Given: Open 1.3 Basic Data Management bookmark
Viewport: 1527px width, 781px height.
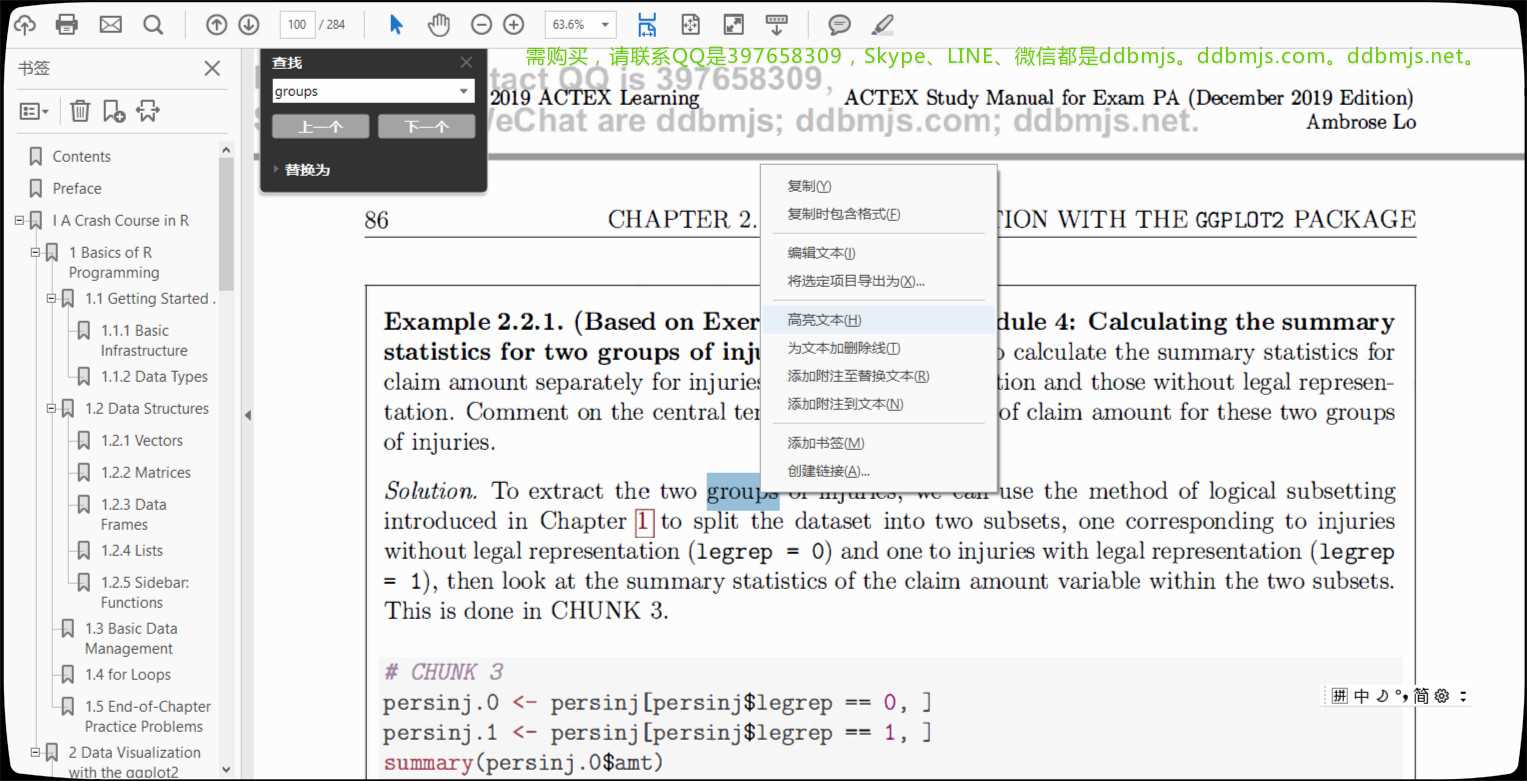Looking at the screenshot, I should 131,638.
